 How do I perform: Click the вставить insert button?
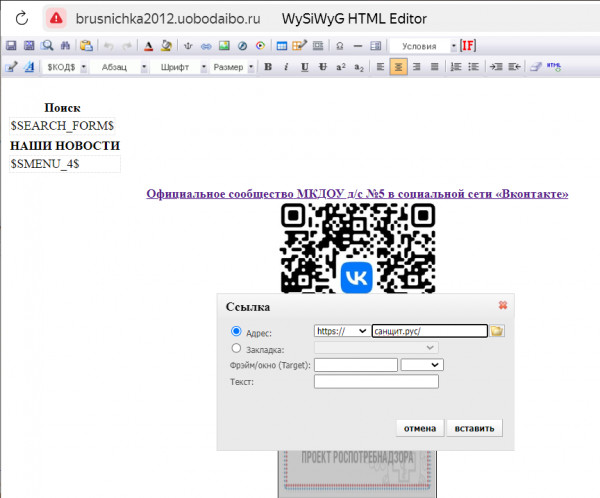point(474,428)
